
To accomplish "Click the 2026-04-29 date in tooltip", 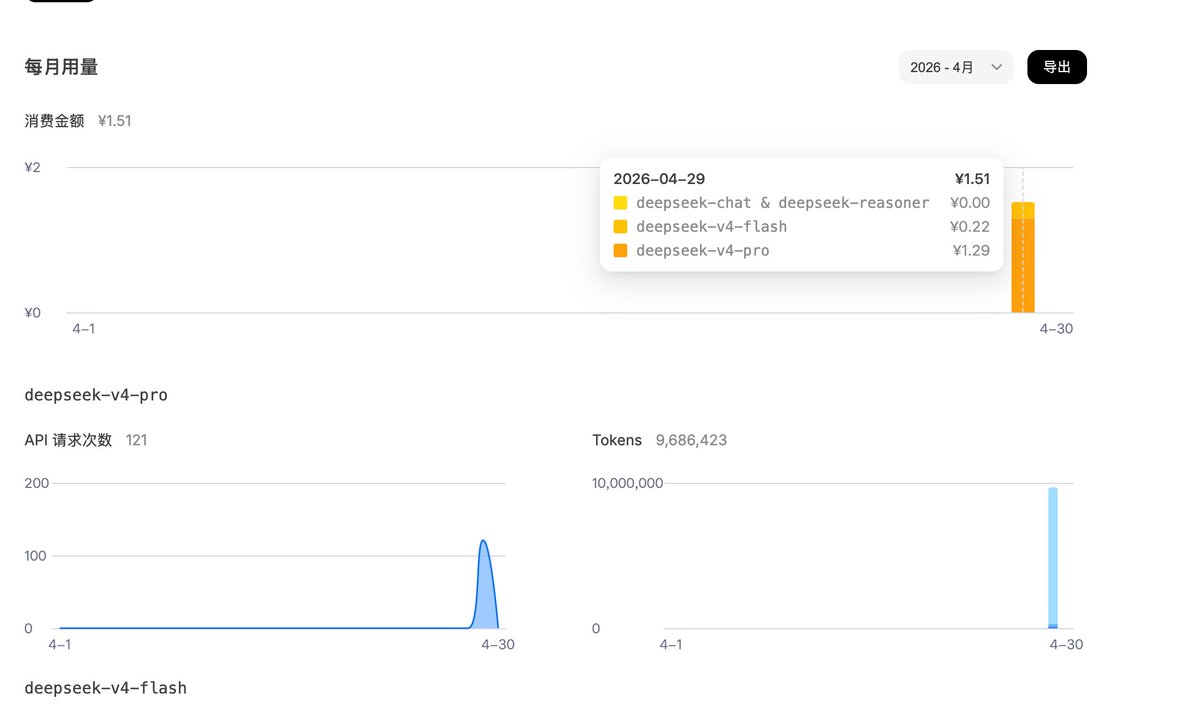I will pos(659,179).
